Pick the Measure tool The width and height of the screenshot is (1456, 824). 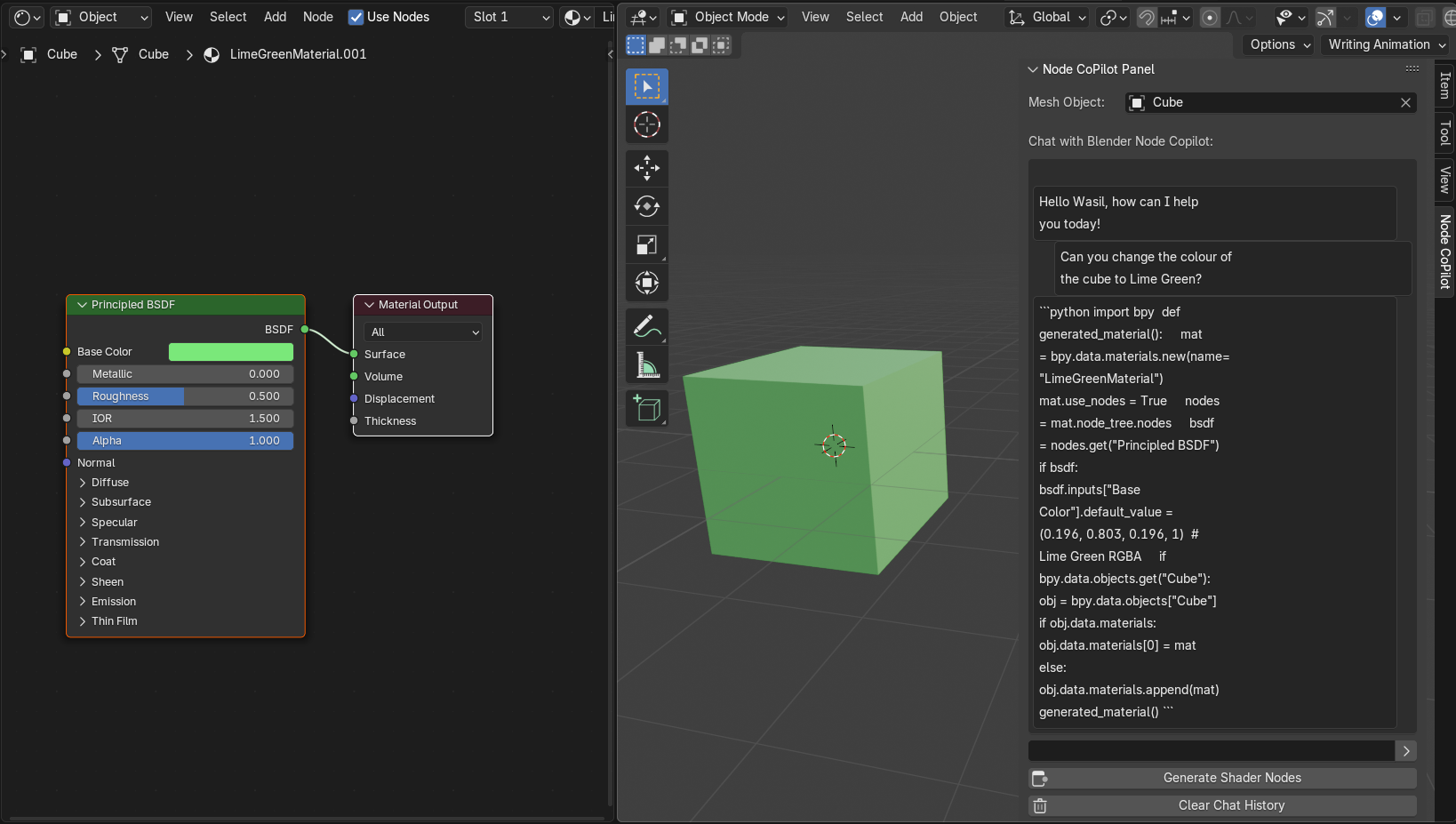coord(646,365)
